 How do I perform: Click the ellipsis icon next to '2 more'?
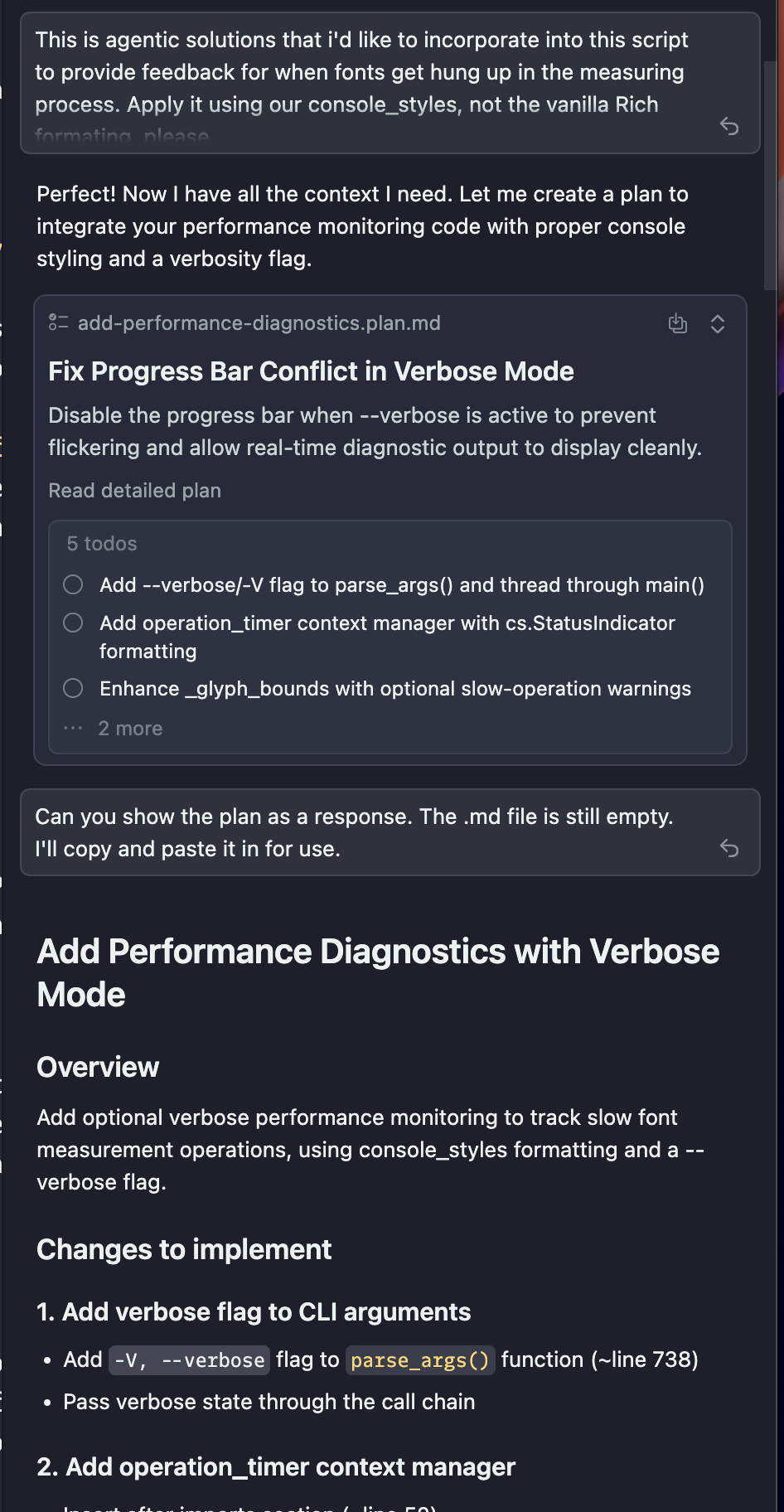(x=73, y=728)
